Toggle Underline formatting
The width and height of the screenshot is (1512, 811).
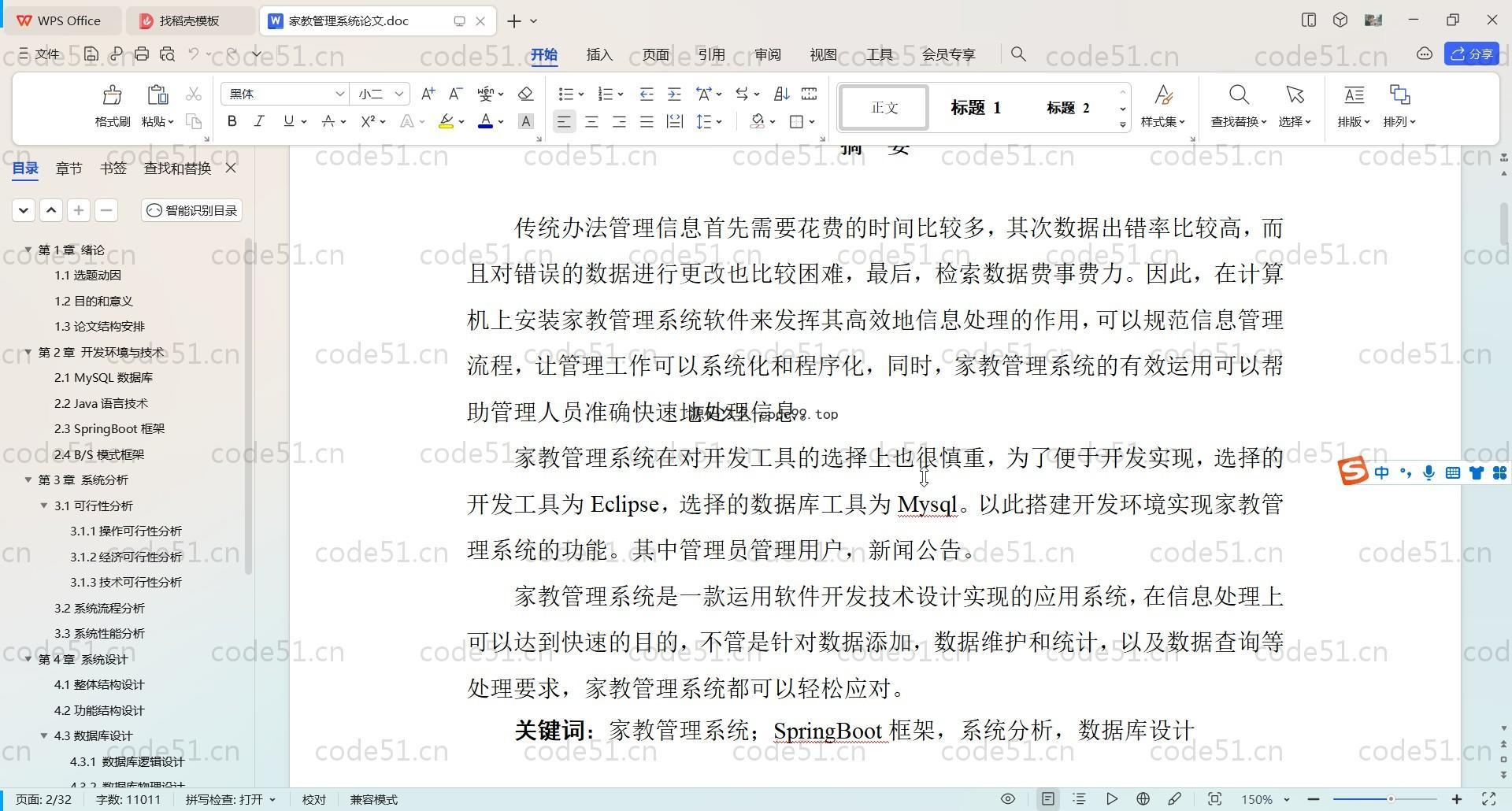point(288,121)
